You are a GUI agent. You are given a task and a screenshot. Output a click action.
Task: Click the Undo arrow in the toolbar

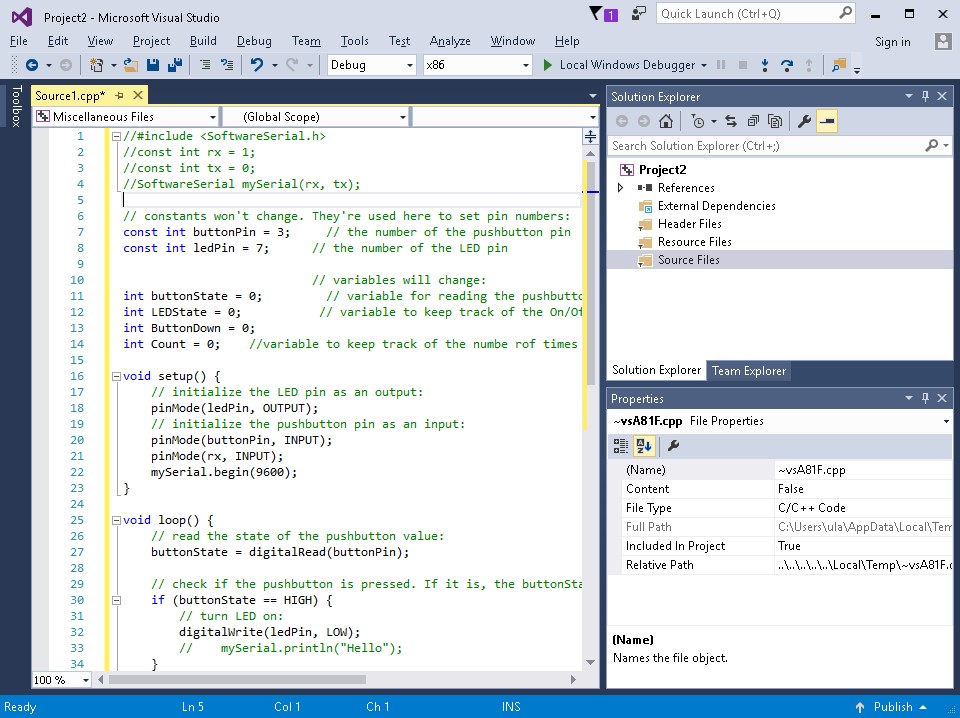(x=256, y=65)
